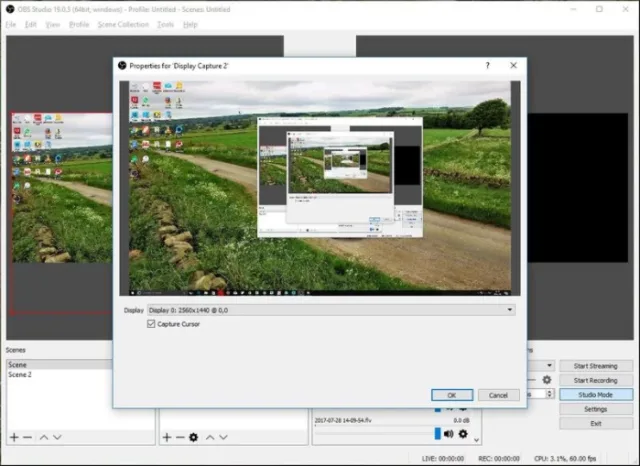Add a new scene with the plus icon
The image size is (640, 466).
click(x=14, y=437)
